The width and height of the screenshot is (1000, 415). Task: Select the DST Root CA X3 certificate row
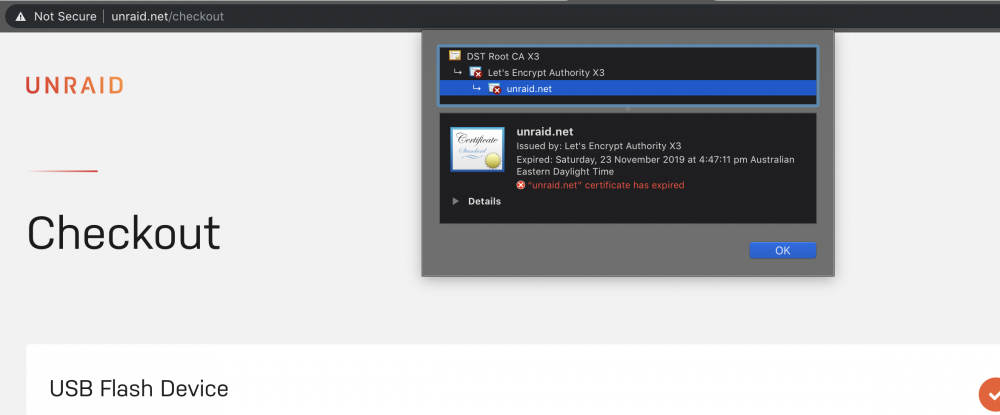(628, 56)
